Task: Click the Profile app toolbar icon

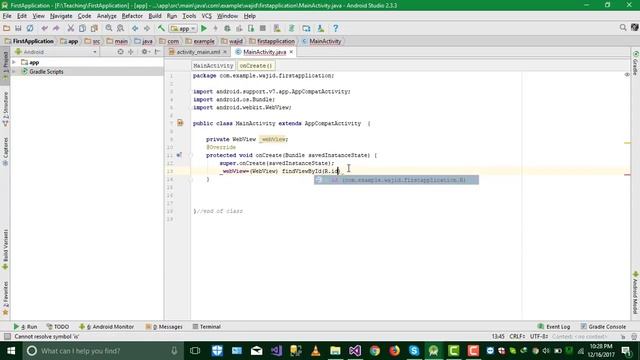Action: [239, 28]
